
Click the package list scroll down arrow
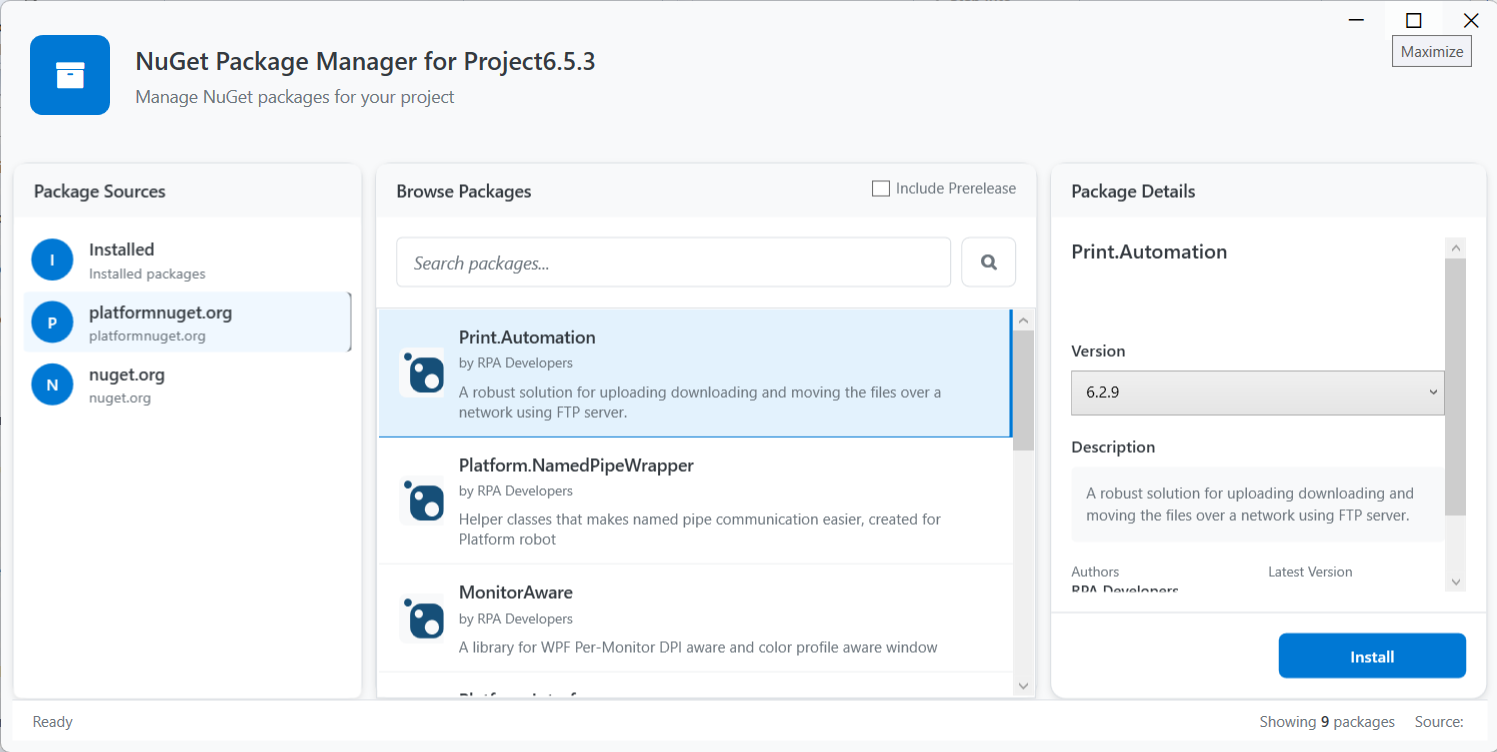click(x=1023, y=686)
